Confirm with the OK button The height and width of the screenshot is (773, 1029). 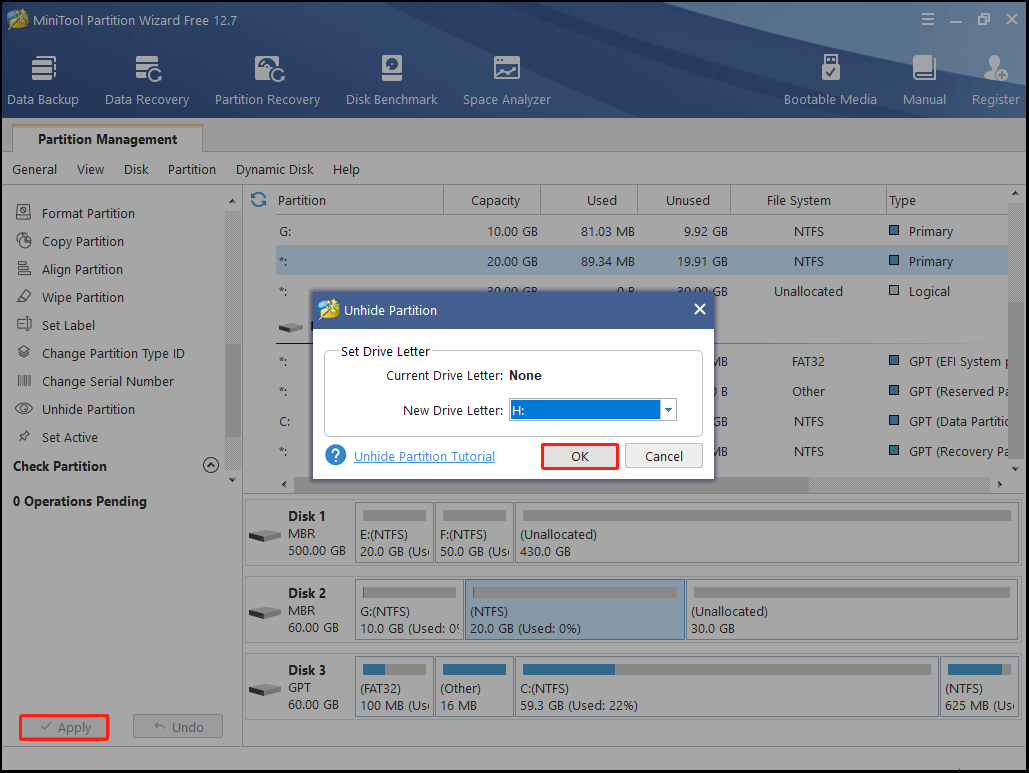point(579,456)
